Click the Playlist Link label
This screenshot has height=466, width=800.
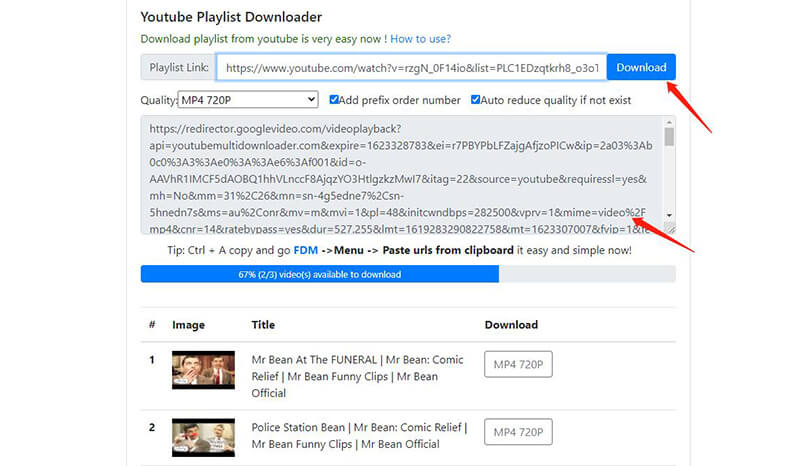tap(179, 67)
